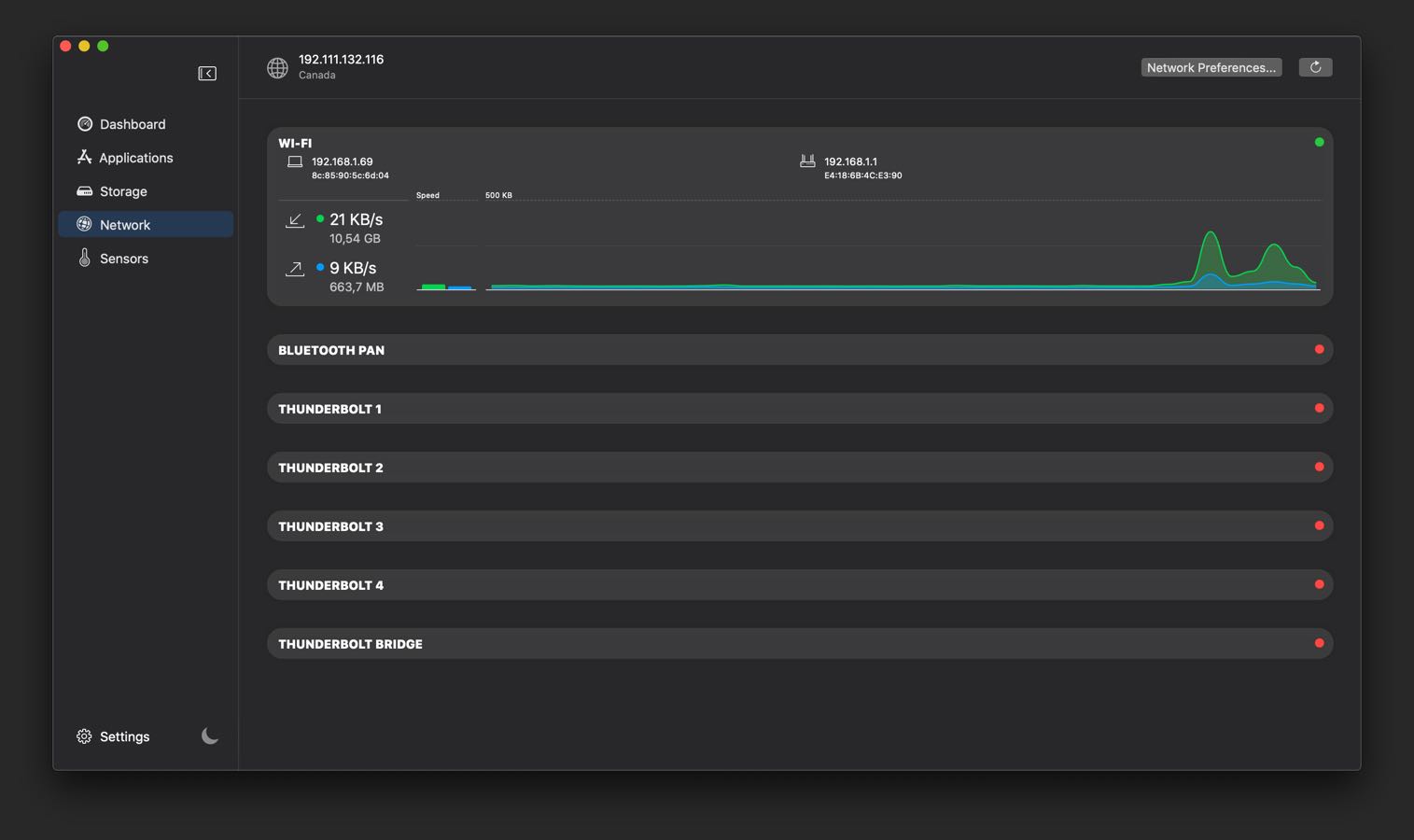Screen dimensions: 1414x840
Task: Click the Thunderbolt 4 red status dot
Action: pos(1319,584)
